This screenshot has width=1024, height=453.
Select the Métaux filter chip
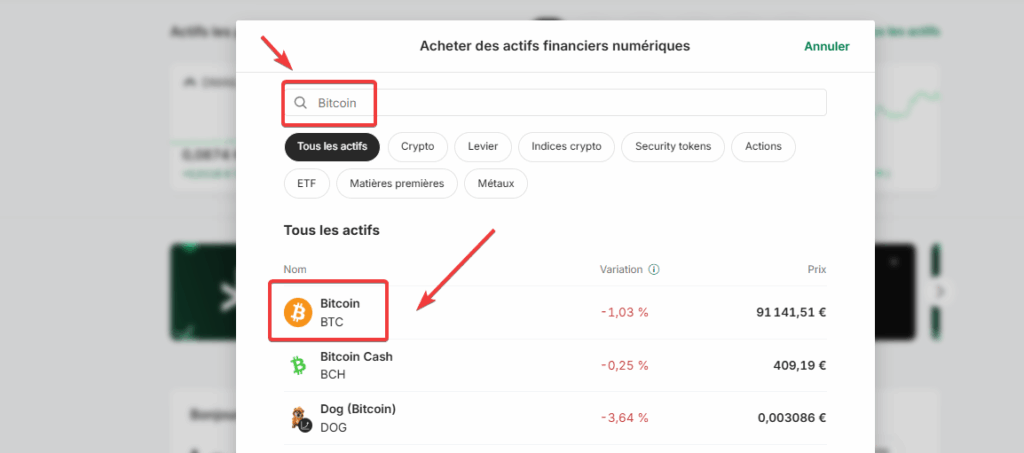pyautogui.click(x=496, y=183)
